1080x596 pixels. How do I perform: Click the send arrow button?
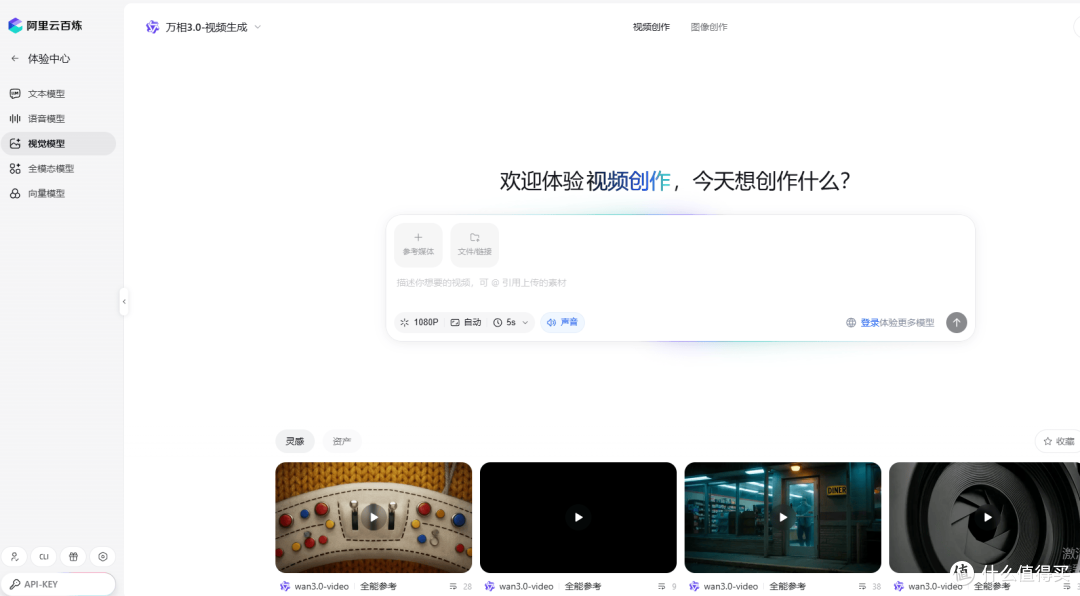956,322
